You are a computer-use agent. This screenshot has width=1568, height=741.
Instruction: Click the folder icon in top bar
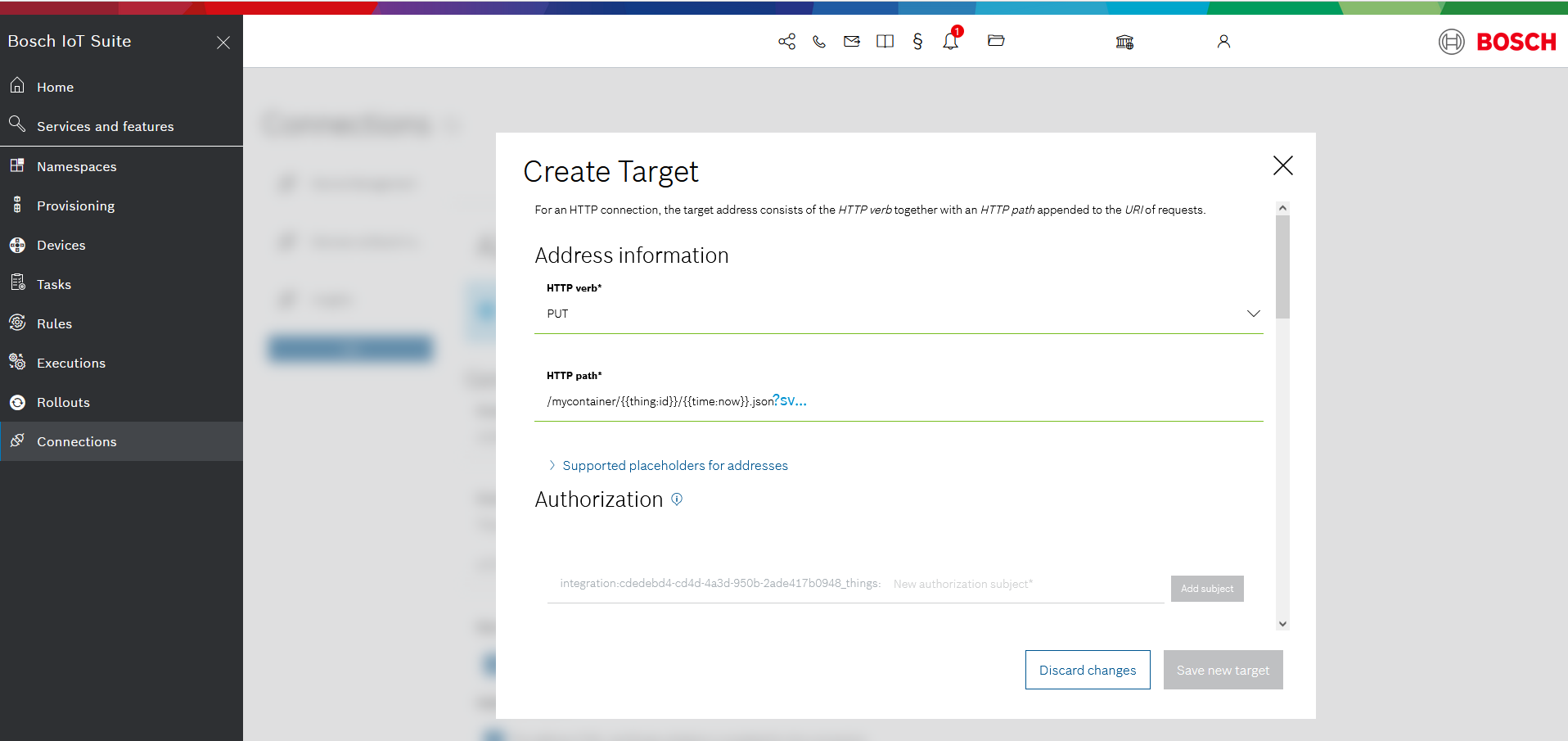996,40
